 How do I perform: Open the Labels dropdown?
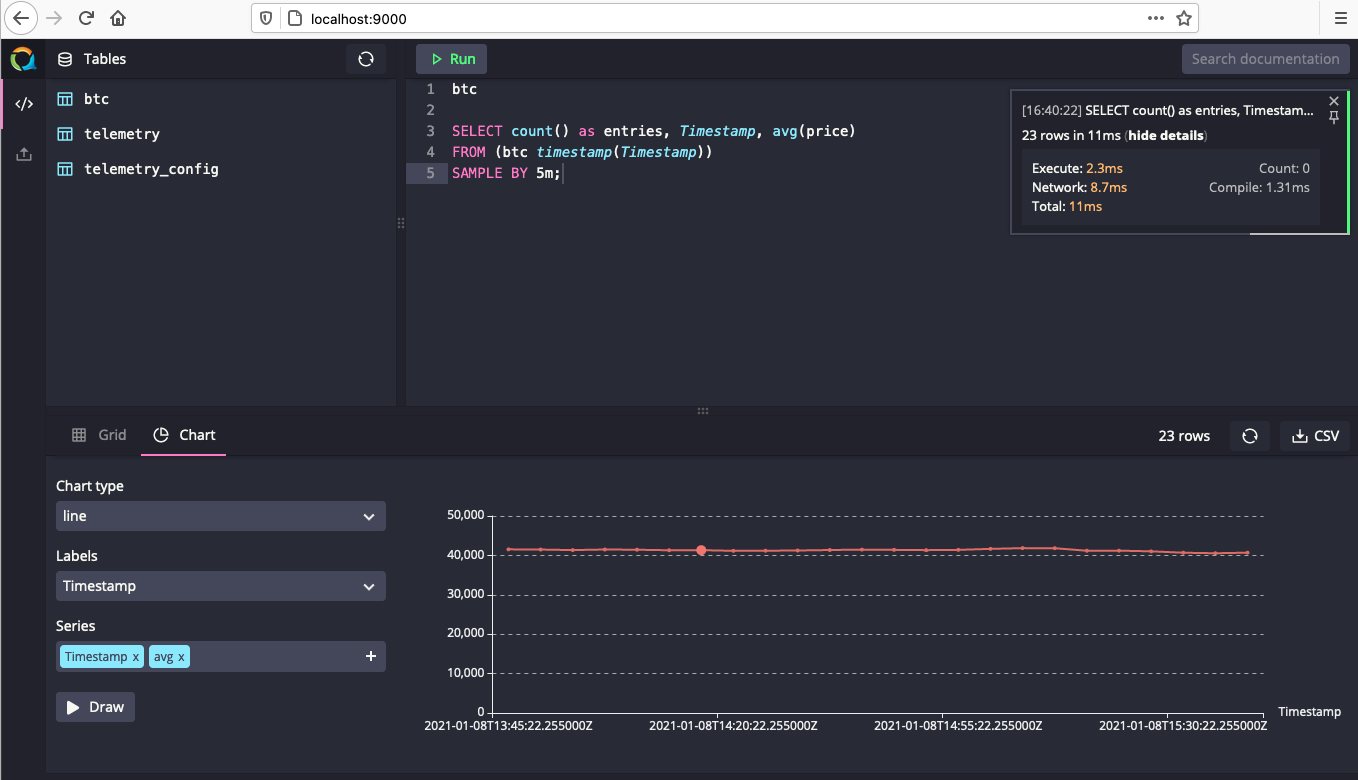click(220, 586)
